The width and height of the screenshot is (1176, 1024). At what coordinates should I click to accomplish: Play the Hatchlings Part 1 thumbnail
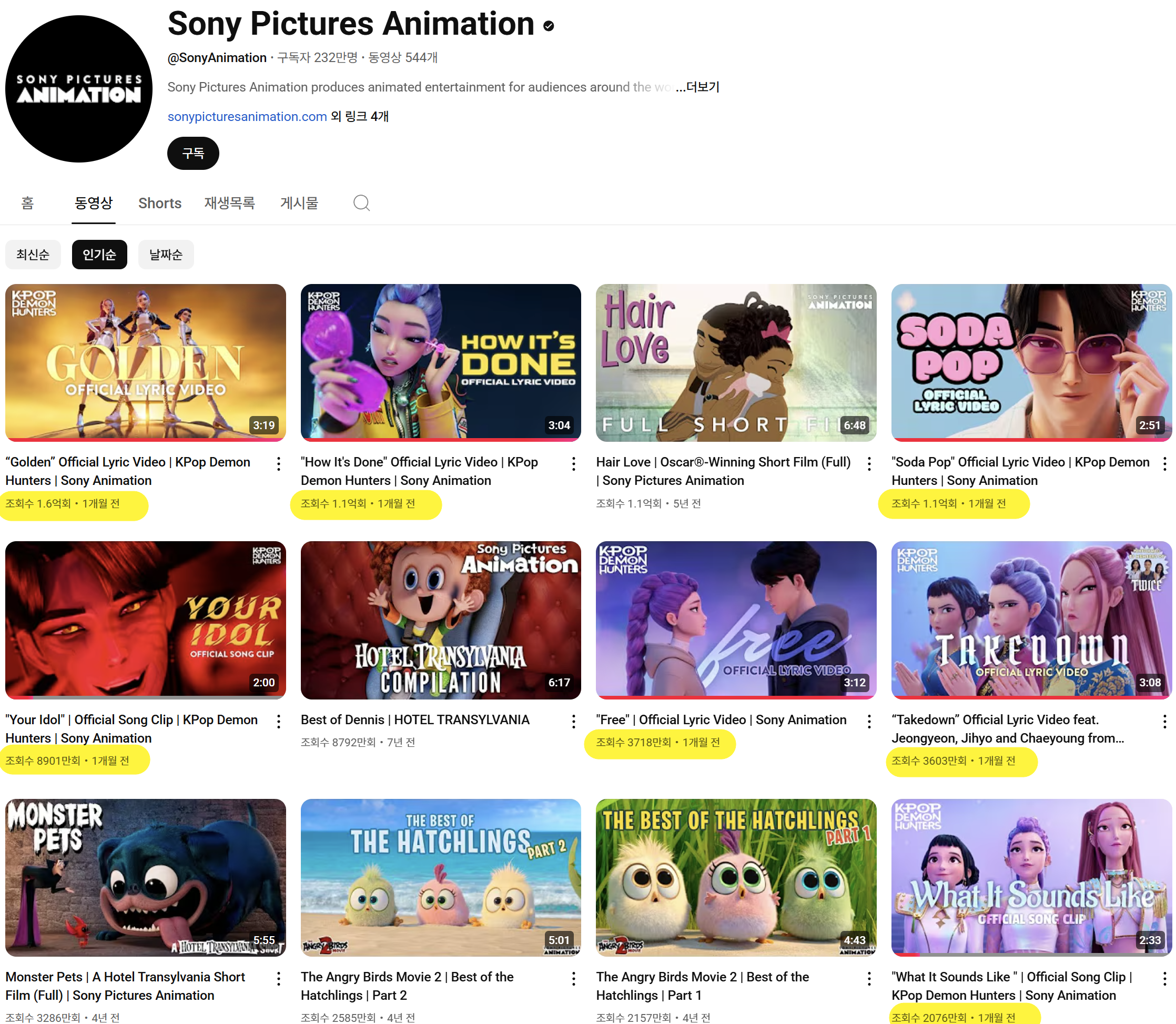tap(736, 878)
